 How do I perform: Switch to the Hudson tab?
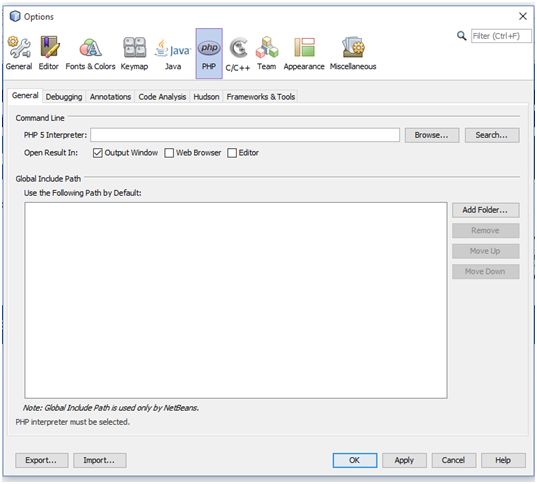tap(206, 97)
